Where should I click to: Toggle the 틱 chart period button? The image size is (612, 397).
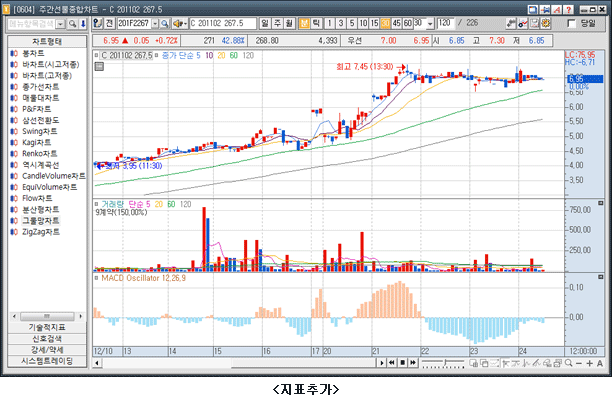(x=316, y=23)
